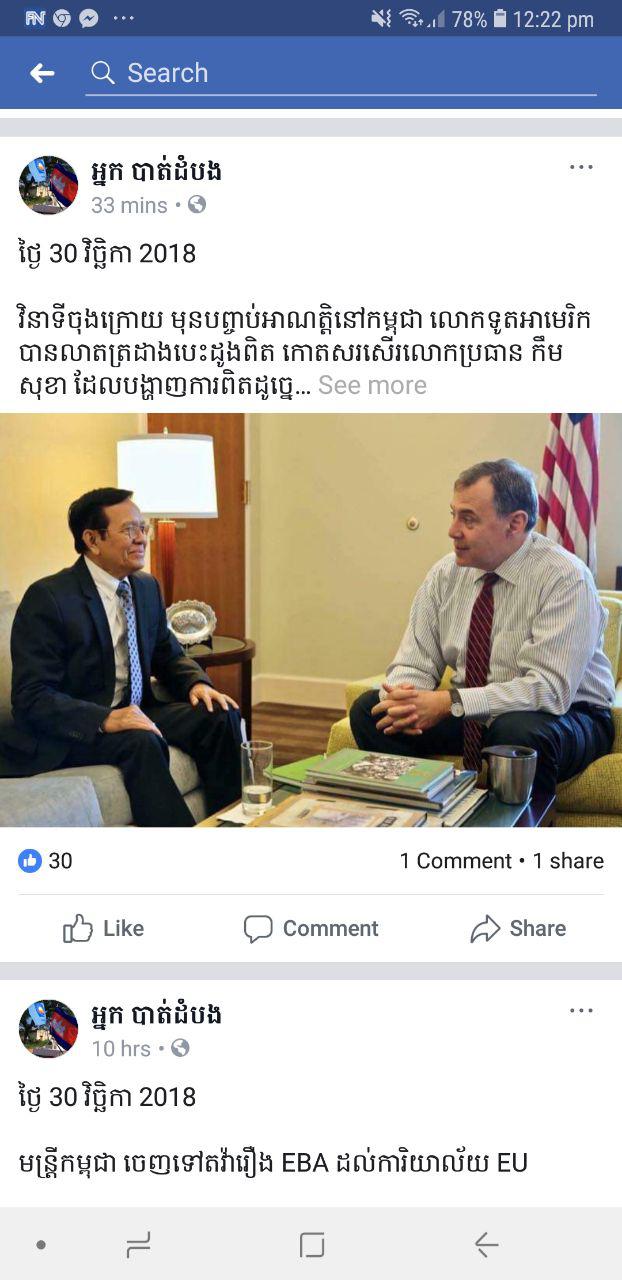This screenshot has height=1280, width=622.
Task: Tap the Android home navigation button
Action: coord(312,1244)
